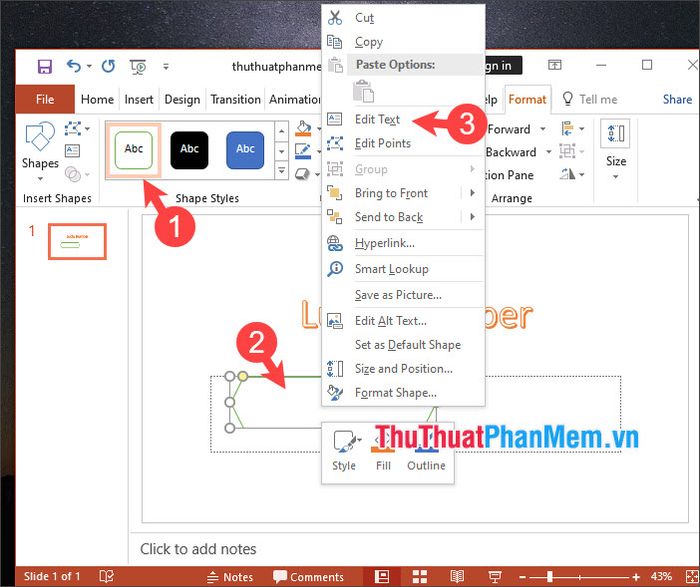700x587 pixels.
Task: Click the zoom slider handle
Action: point(550,577)
